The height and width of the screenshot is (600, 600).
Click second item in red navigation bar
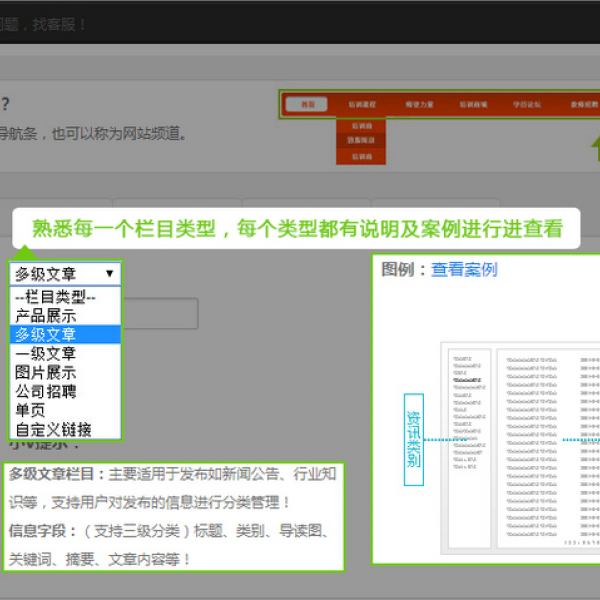(361, 104)
